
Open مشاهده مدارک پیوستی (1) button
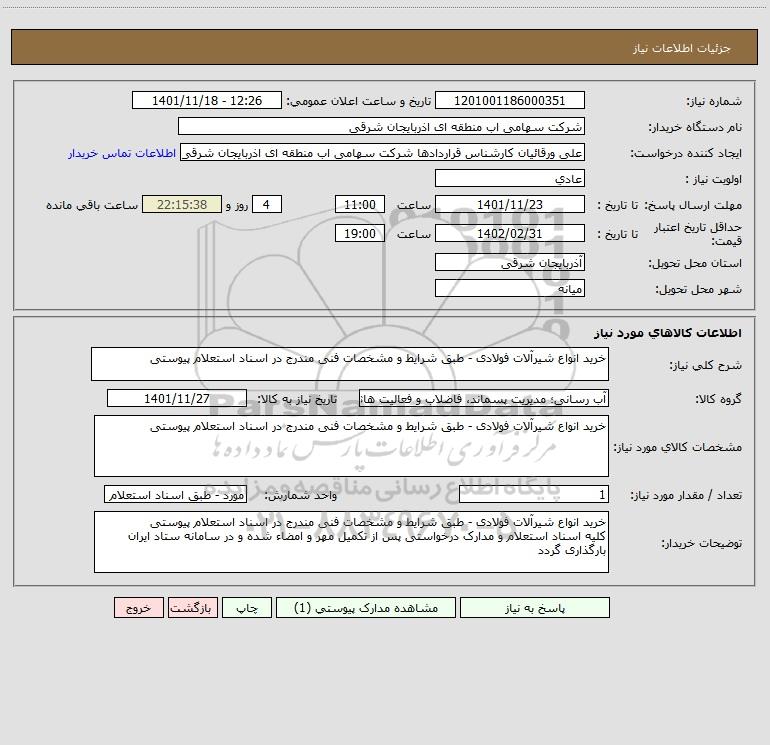[366, 607]
